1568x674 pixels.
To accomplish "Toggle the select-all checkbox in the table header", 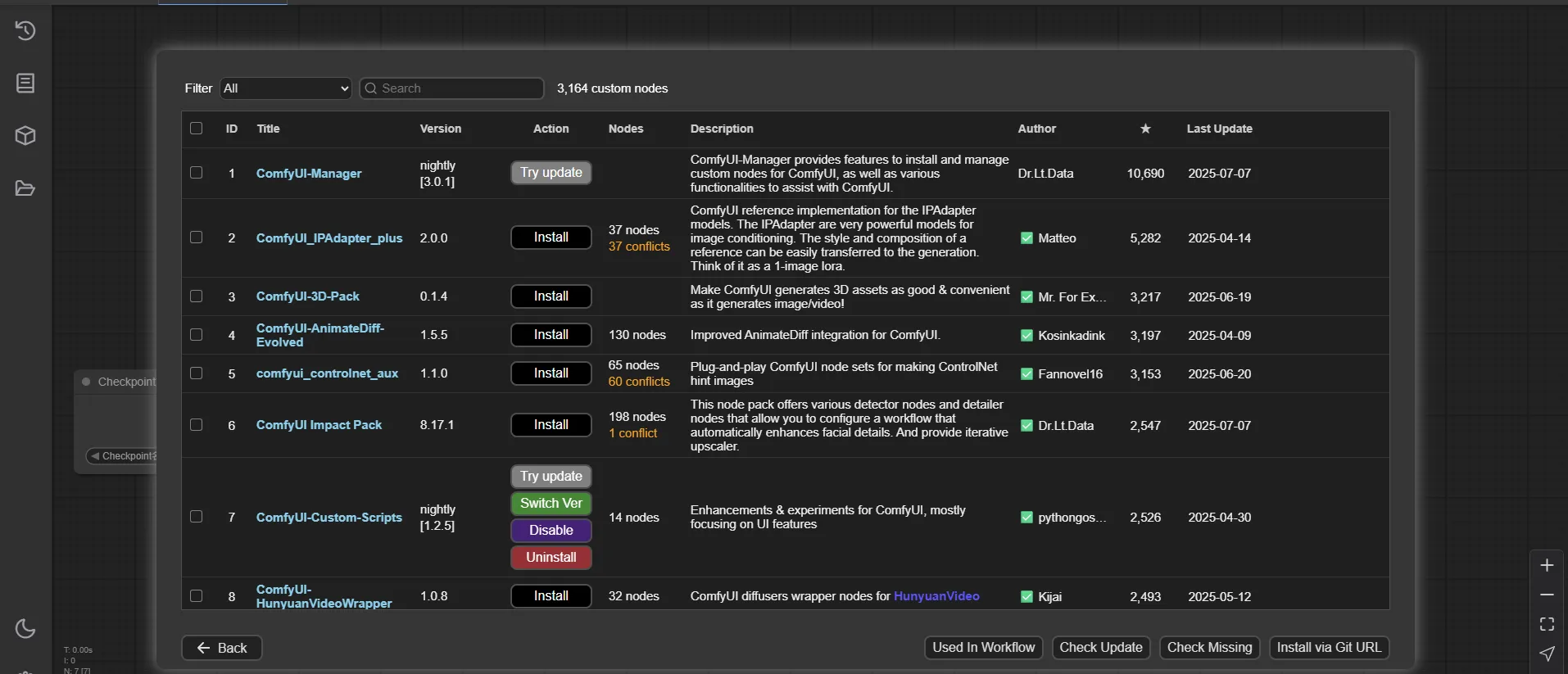I will (x=196, y=128).
